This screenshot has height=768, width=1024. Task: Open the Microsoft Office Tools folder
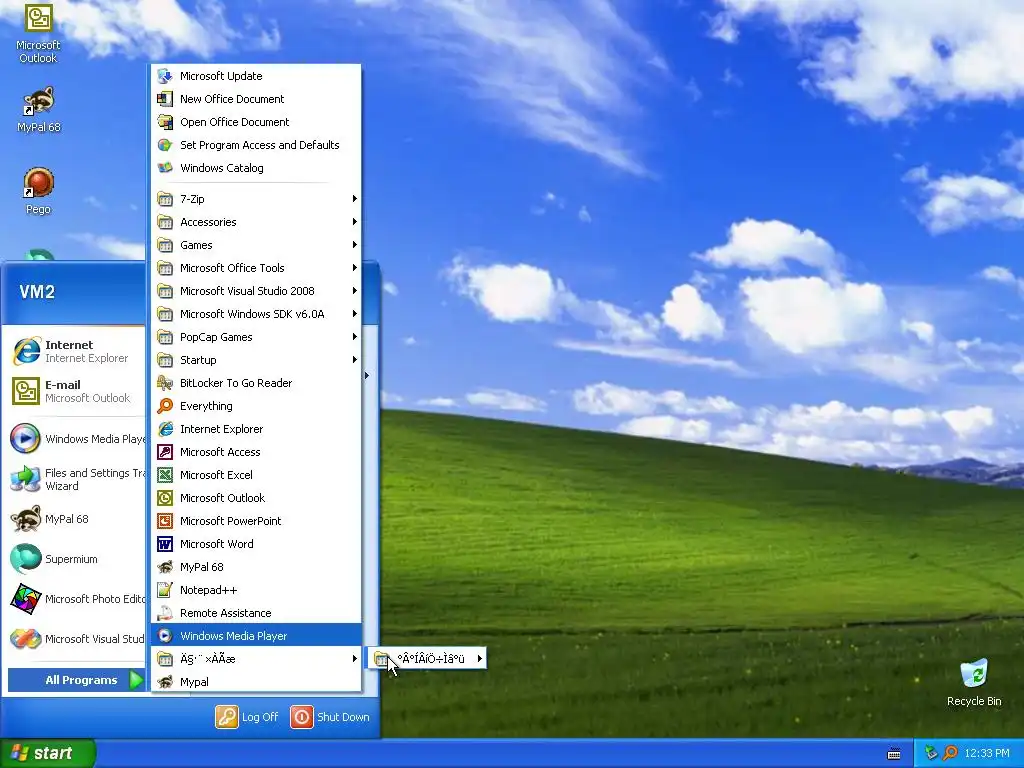(257, 268)
